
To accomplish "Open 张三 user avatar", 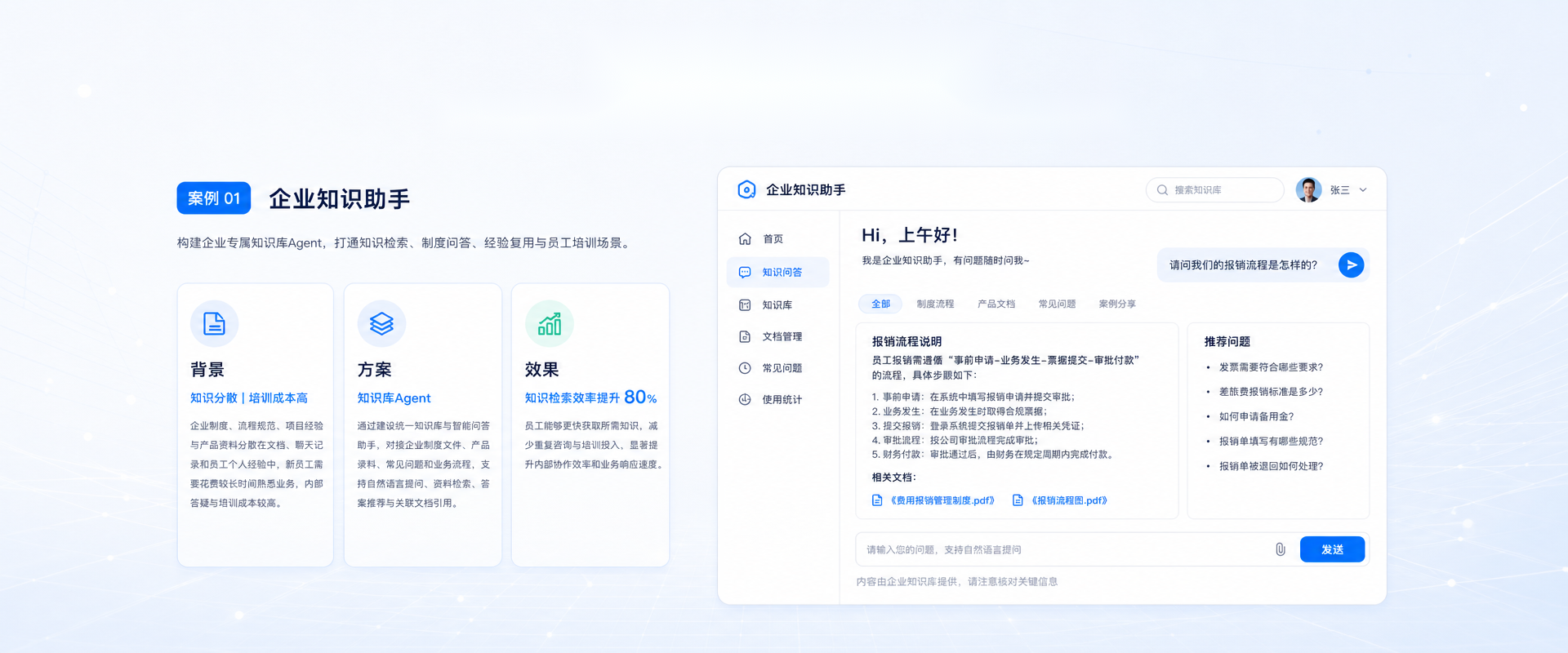I will pyautogui.click(x=1308, y=189).
